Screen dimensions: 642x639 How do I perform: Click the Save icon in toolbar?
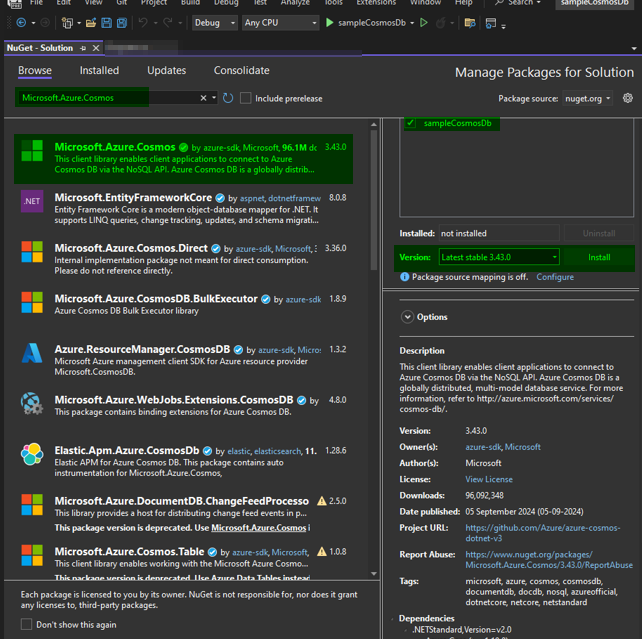[106, 23]
